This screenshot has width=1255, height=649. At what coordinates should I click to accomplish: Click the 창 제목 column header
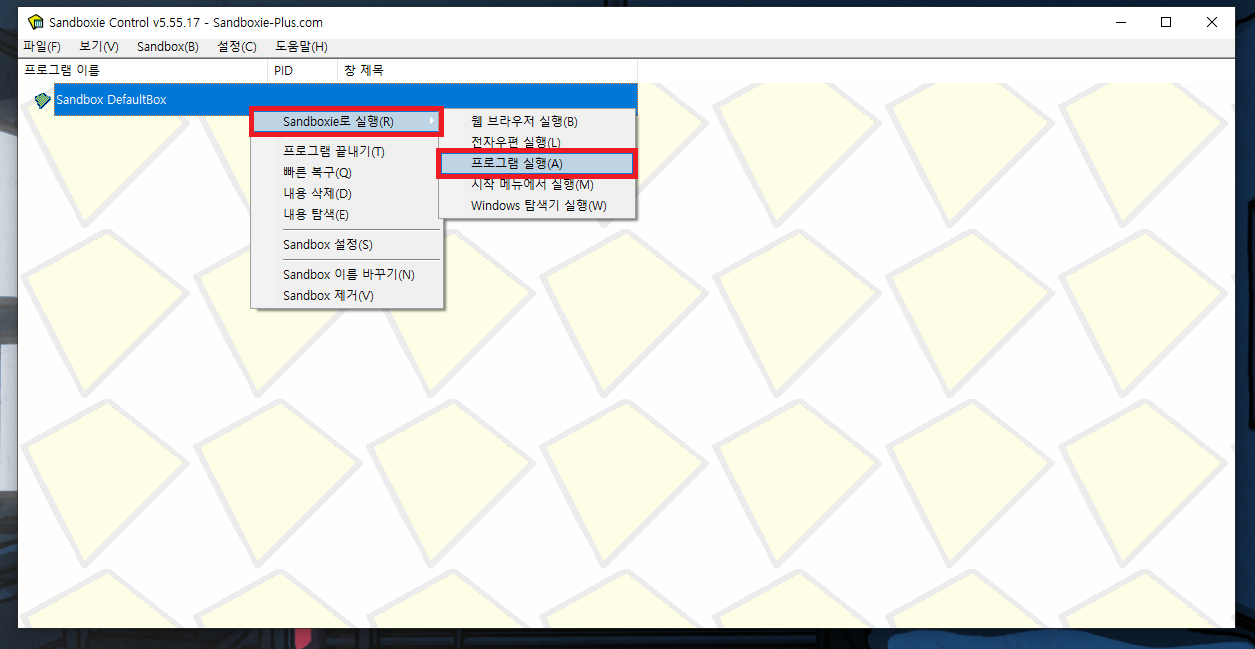(487, 71)
